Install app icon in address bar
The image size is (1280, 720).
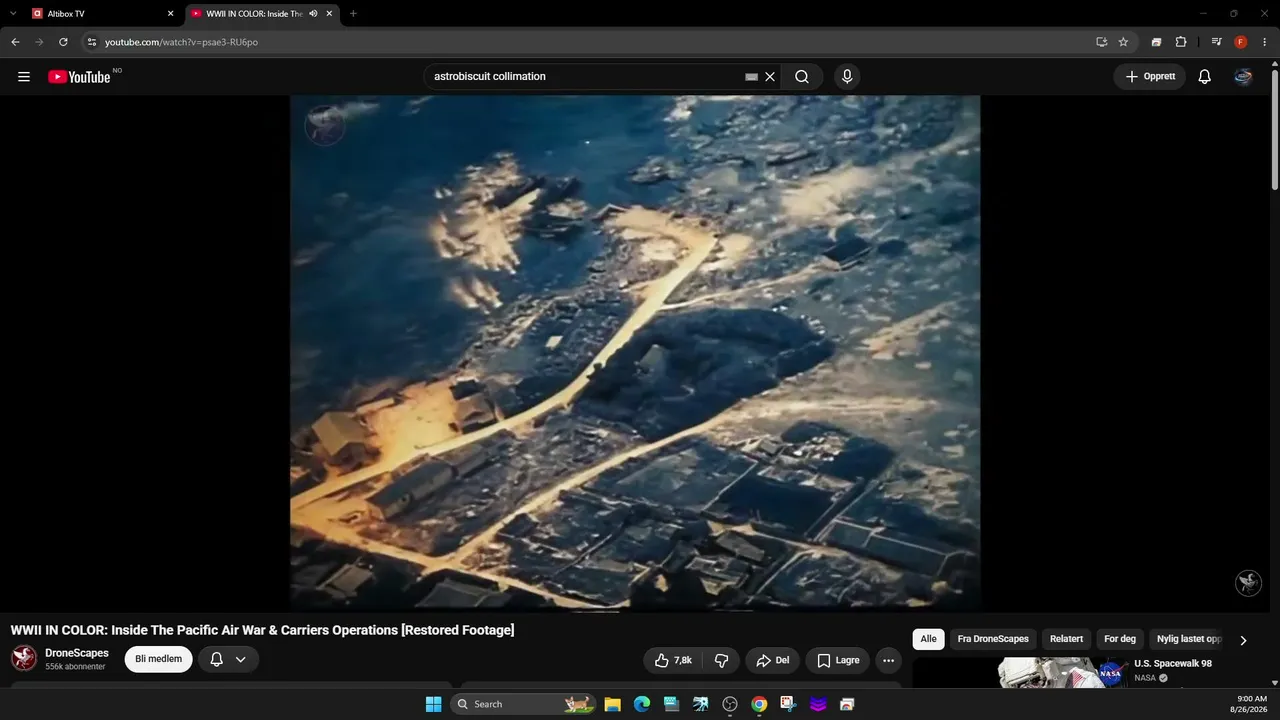pos(1101,42)
